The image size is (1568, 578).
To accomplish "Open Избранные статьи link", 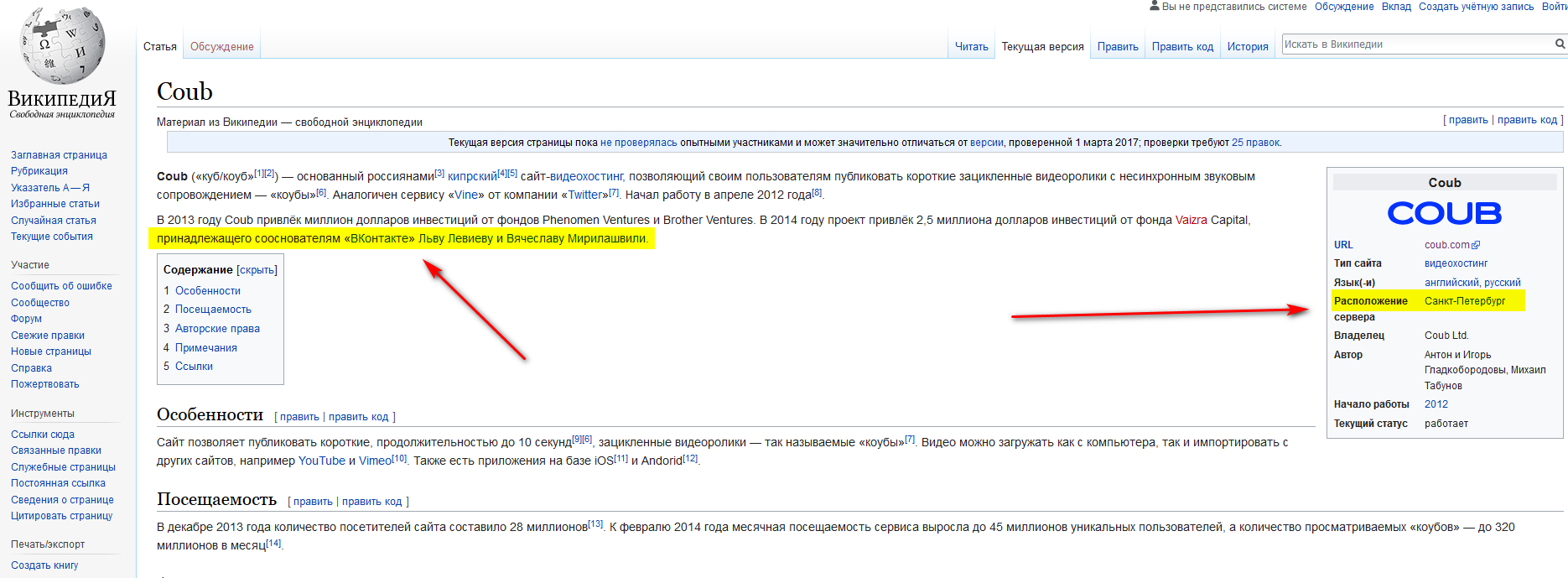I will 55,204.
